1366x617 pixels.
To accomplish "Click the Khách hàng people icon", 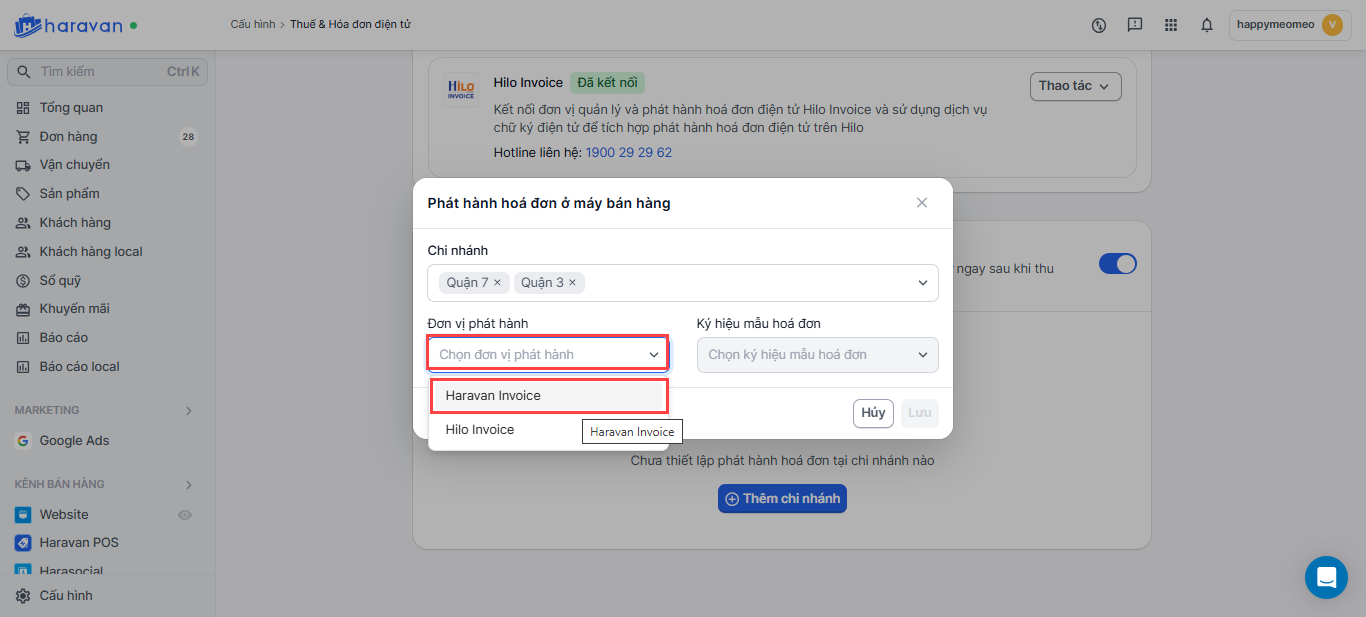I will click(23, 223).
